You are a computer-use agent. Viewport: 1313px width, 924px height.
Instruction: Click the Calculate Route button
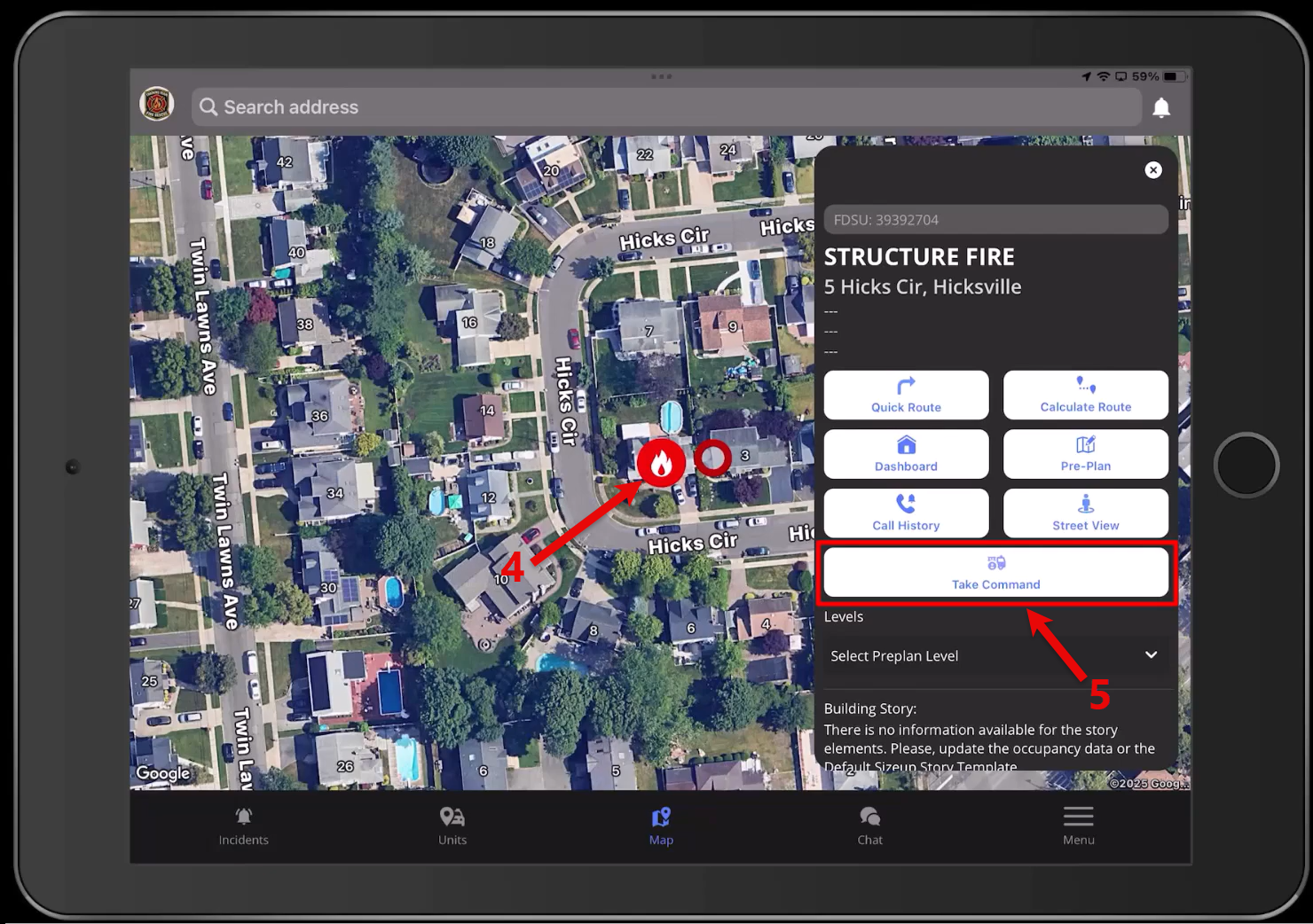tap(1085, 395)
